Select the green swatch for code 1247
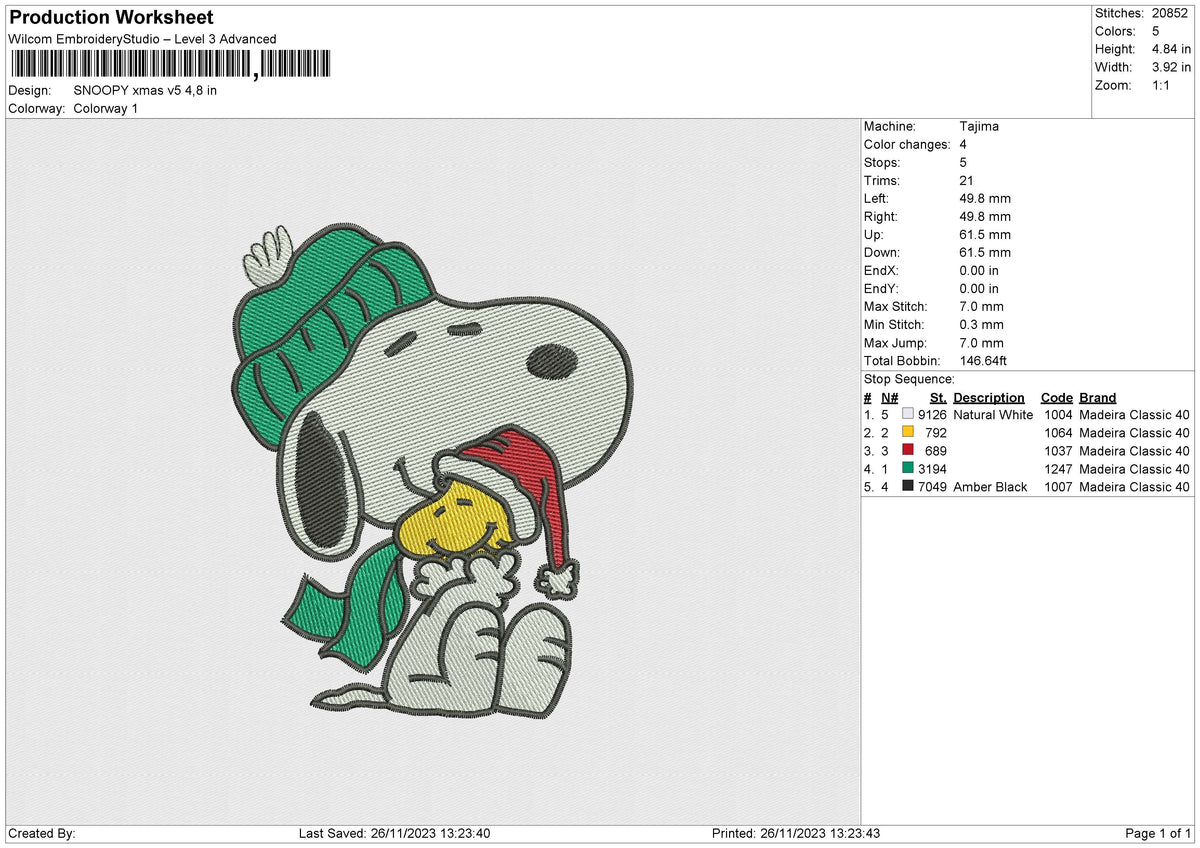Screen dimensions: 1200x848 pos(908,469)
